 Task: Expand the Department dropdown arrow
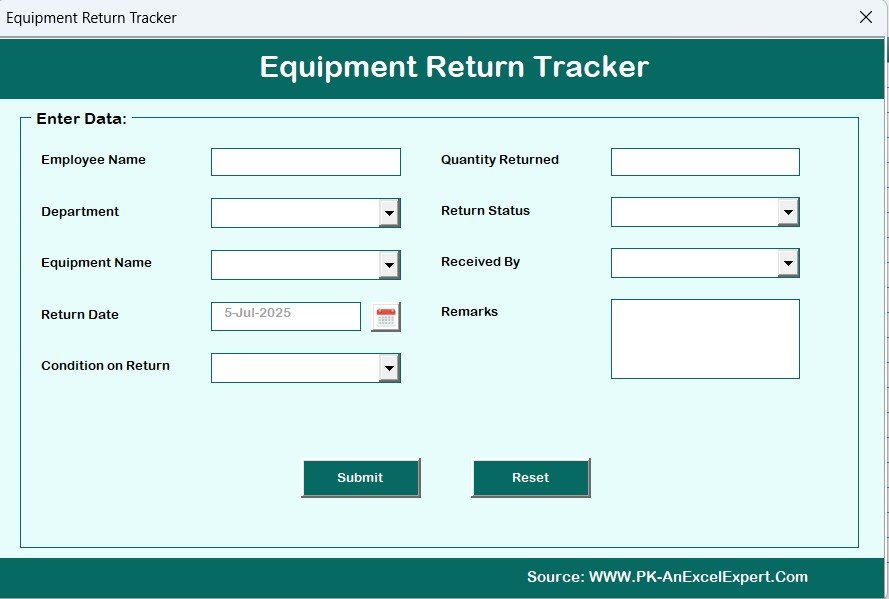[x=390, y=213]
